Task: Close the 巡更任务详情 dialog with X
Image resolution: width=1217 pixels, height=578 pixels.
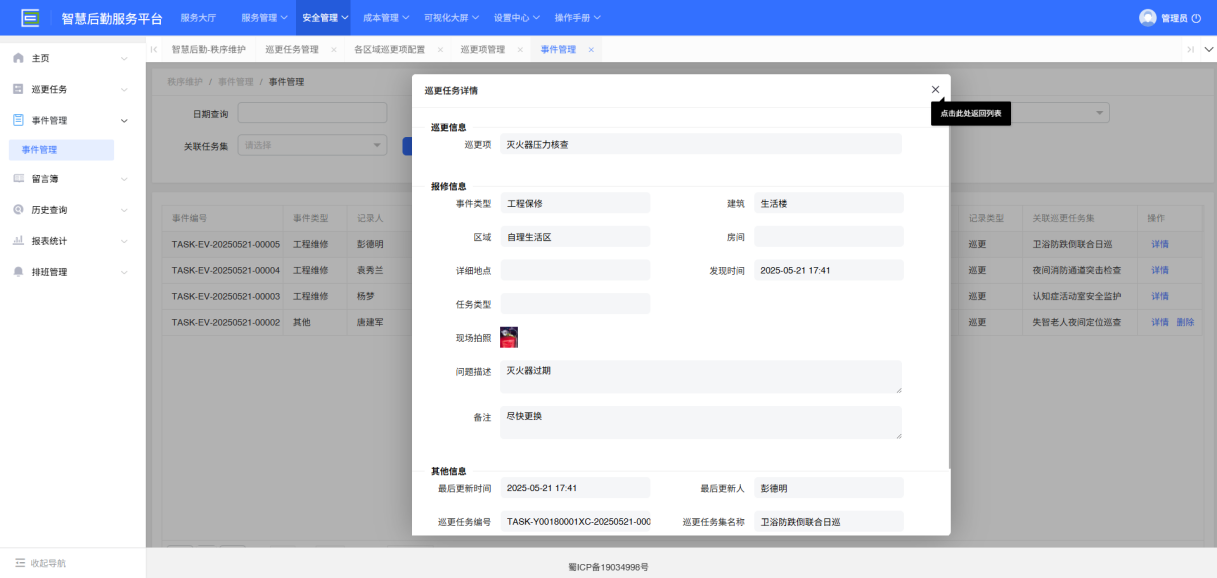Action: [x=935, y=89]
